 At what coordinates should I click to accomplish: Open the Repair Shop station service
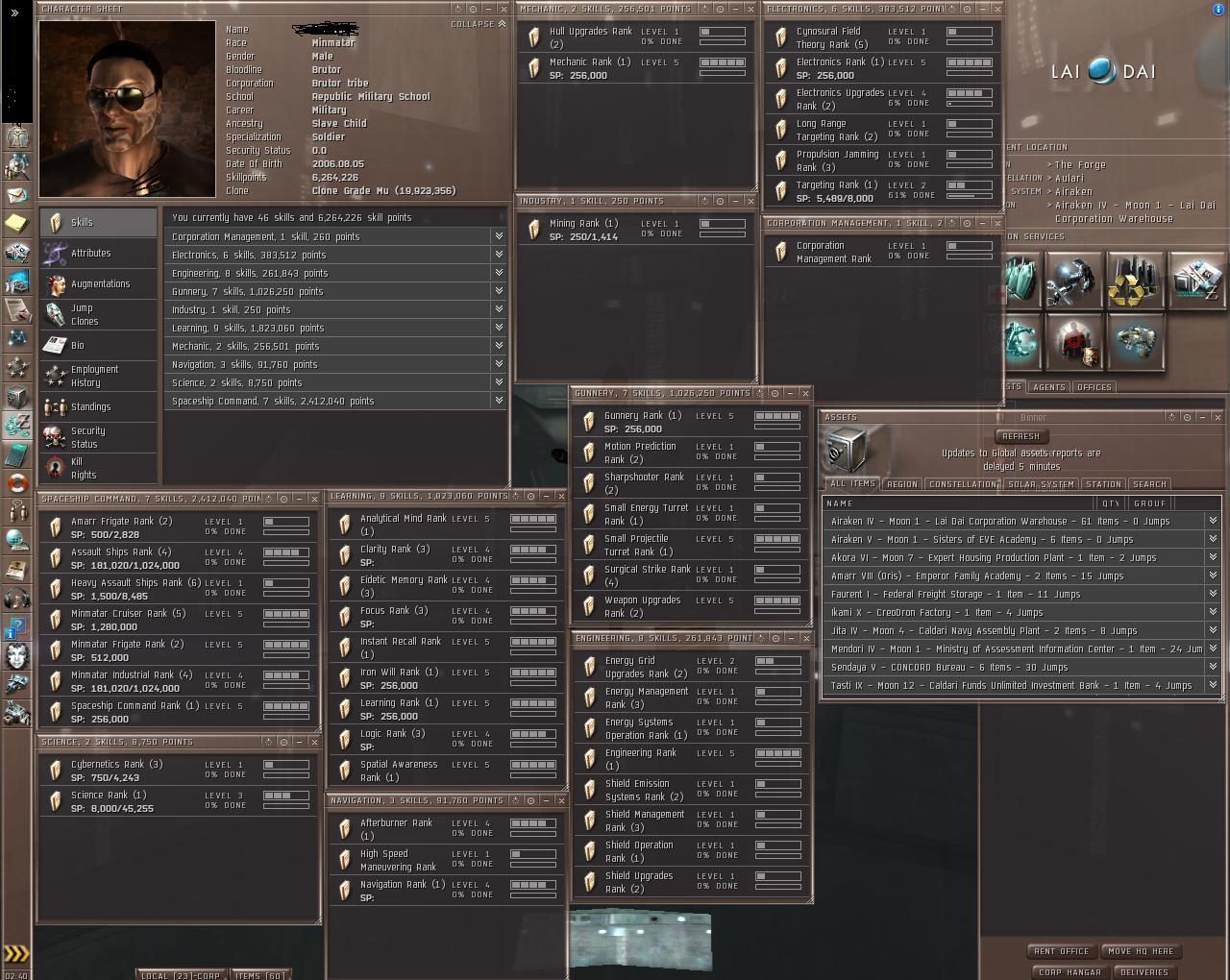(1073, 281)
